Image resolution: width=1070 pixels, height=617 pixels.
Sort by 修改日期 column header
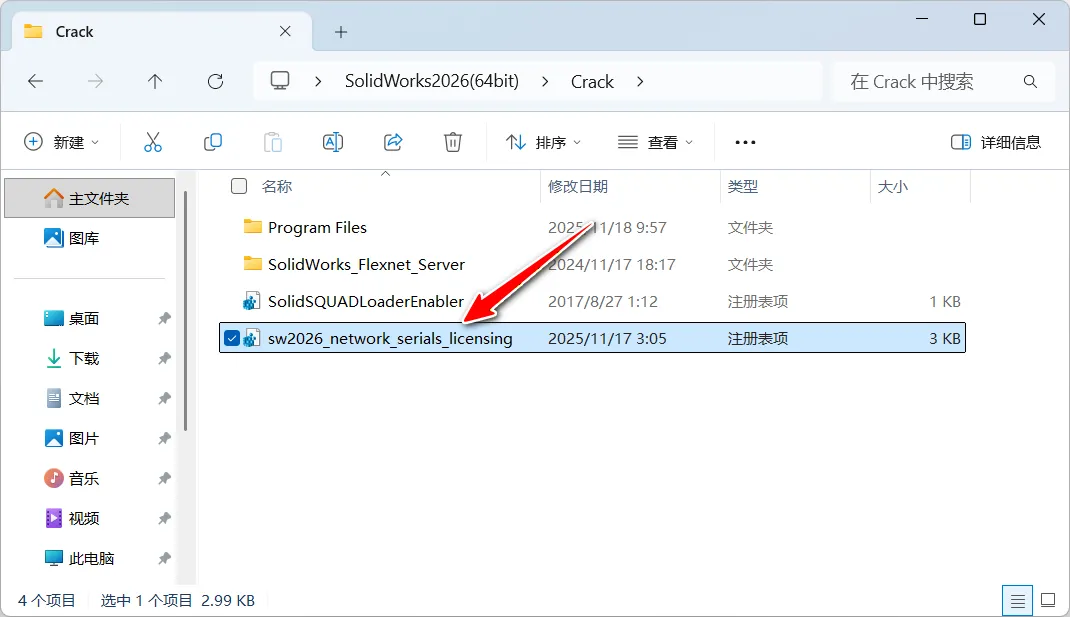point(577,186)
